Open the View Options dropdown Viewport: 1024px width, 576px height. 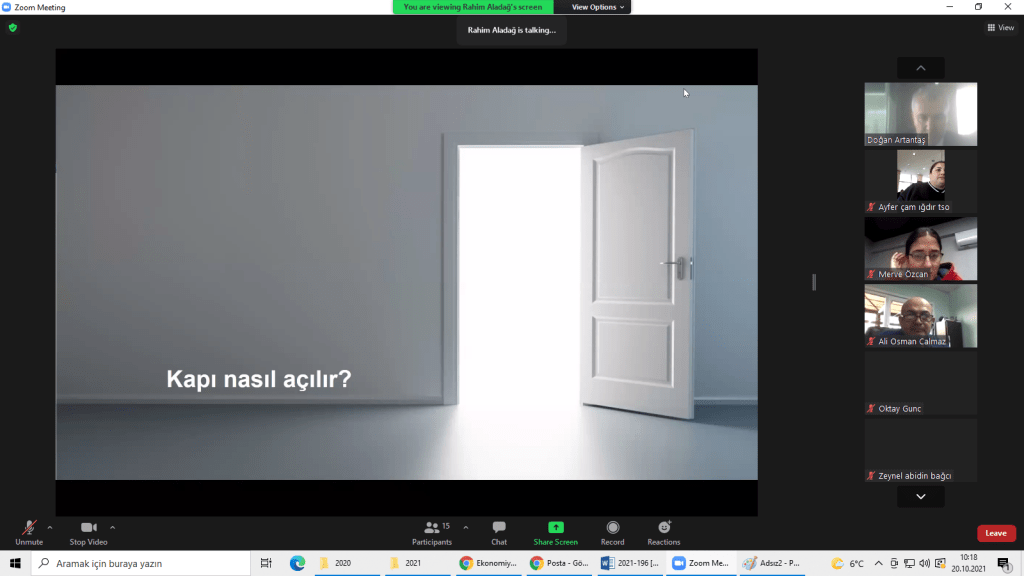pos(598,7)
